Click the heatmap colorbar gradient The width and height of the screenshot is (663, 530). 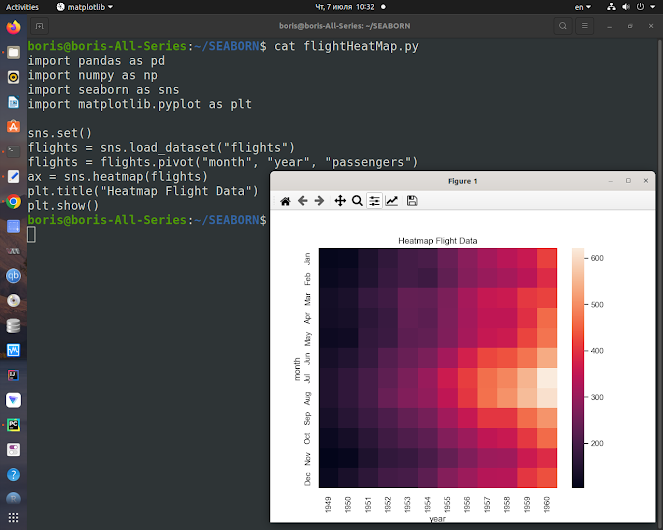578,368
